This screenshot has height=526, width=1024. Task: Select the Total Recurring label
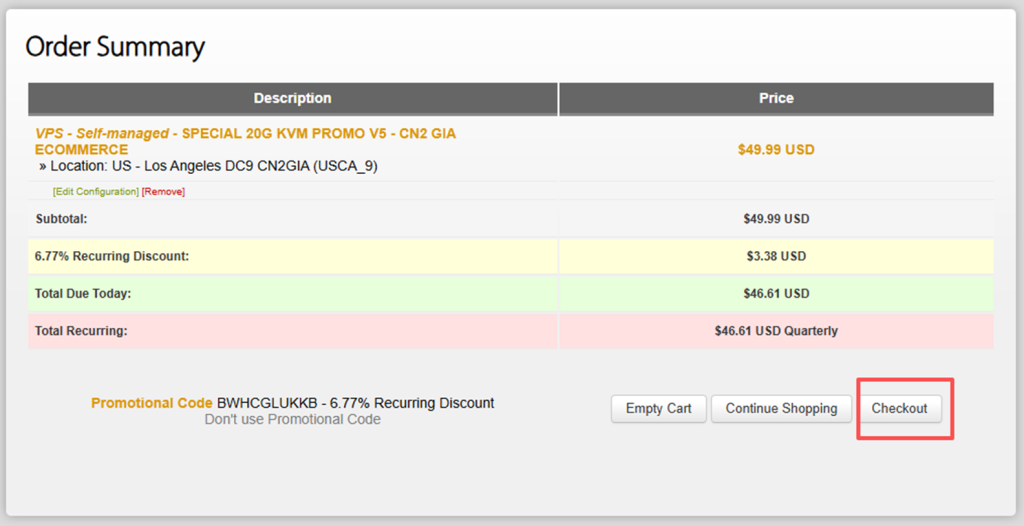click(x=81, y=331)
